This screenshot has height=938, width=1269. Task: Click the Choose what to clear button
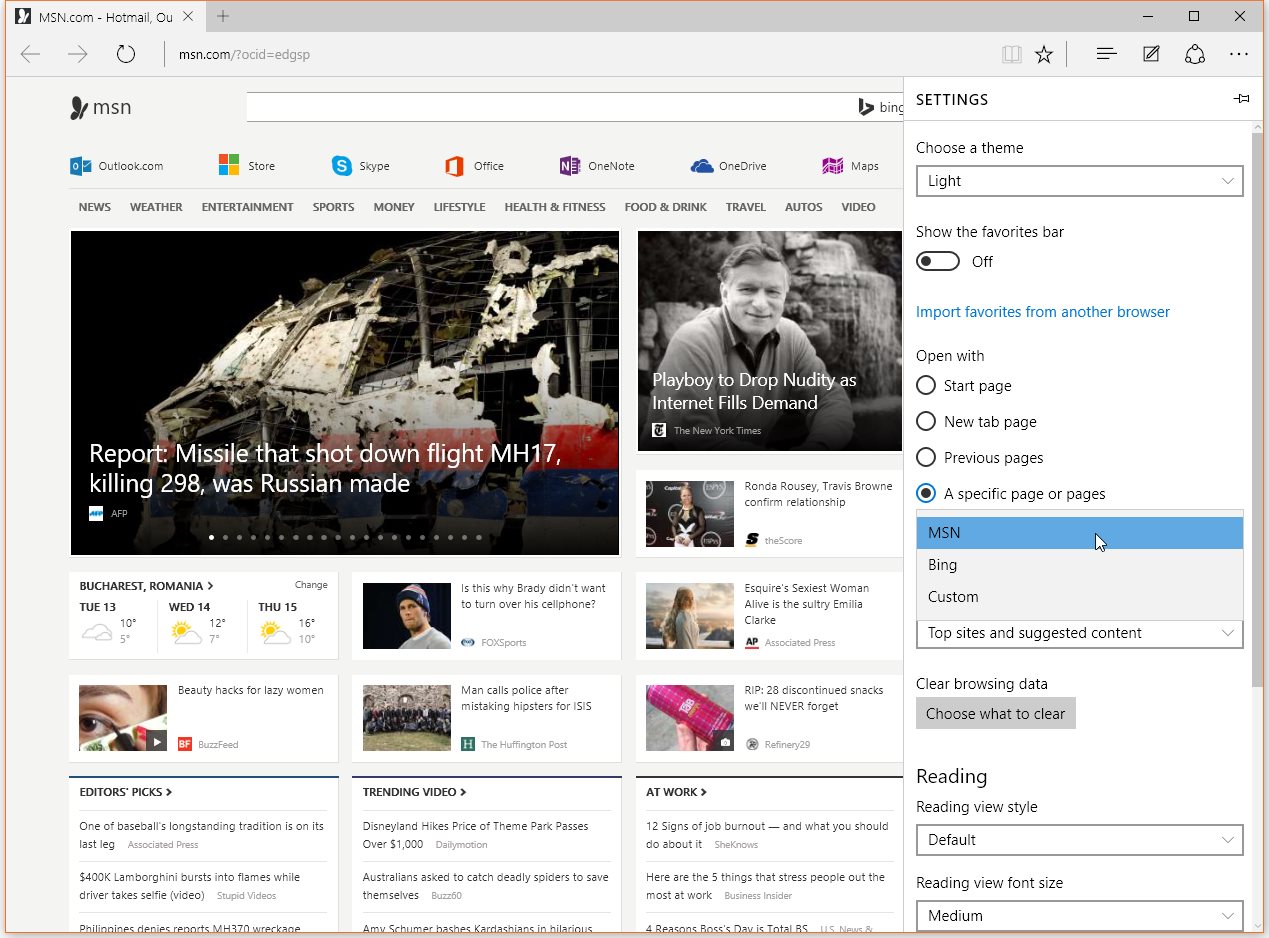point(995,713)
